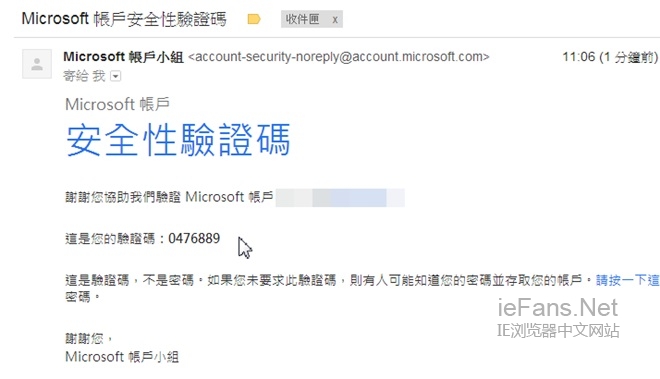Click the Microsoft 帳戶小組 signature line

122,357
